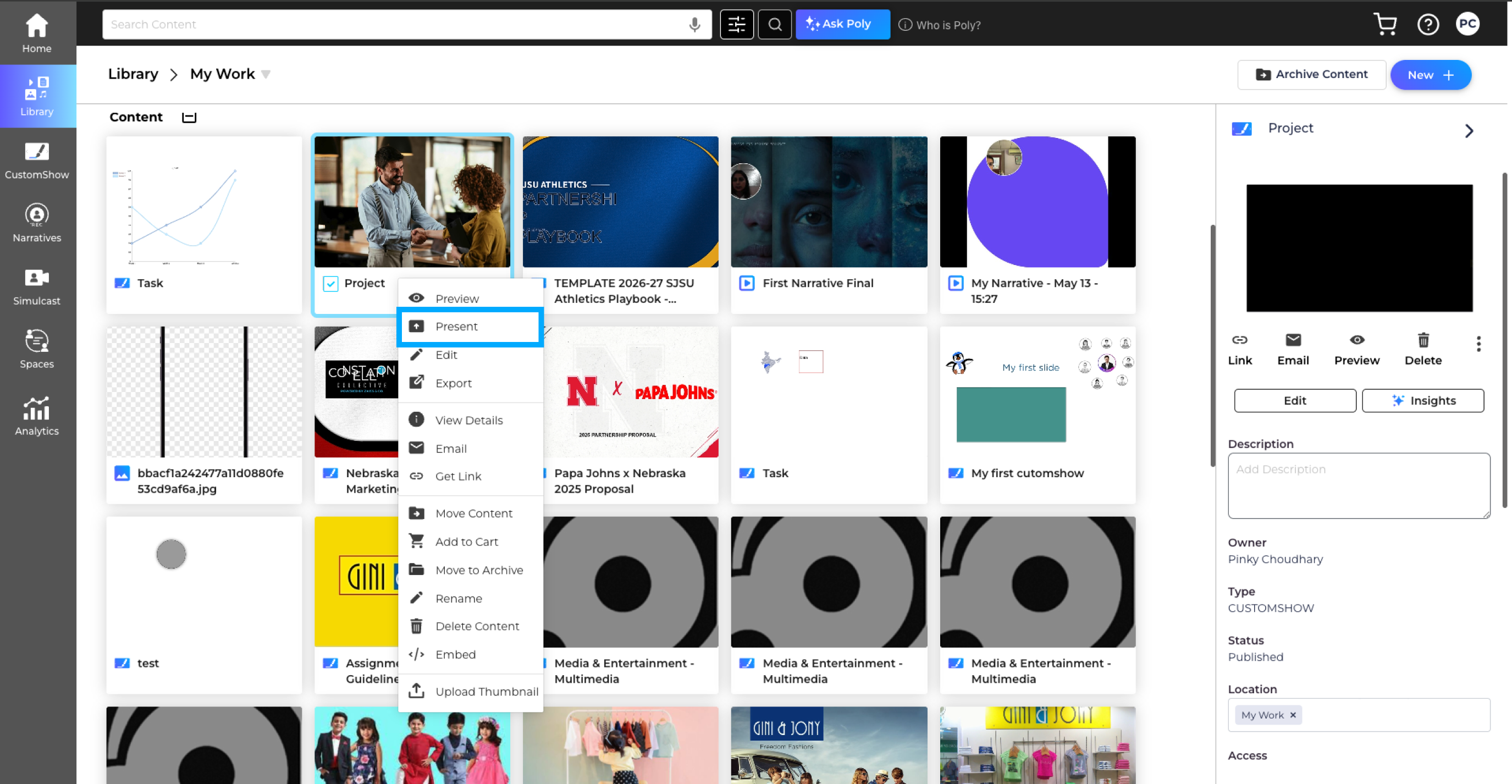Open the search filter settings icon

[x=736, y=24]
